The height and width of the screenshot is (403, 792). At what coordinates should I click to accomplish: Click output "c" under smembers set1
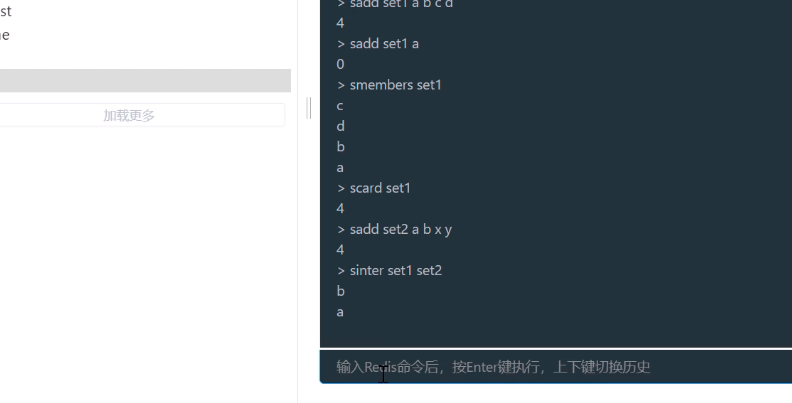340,106
